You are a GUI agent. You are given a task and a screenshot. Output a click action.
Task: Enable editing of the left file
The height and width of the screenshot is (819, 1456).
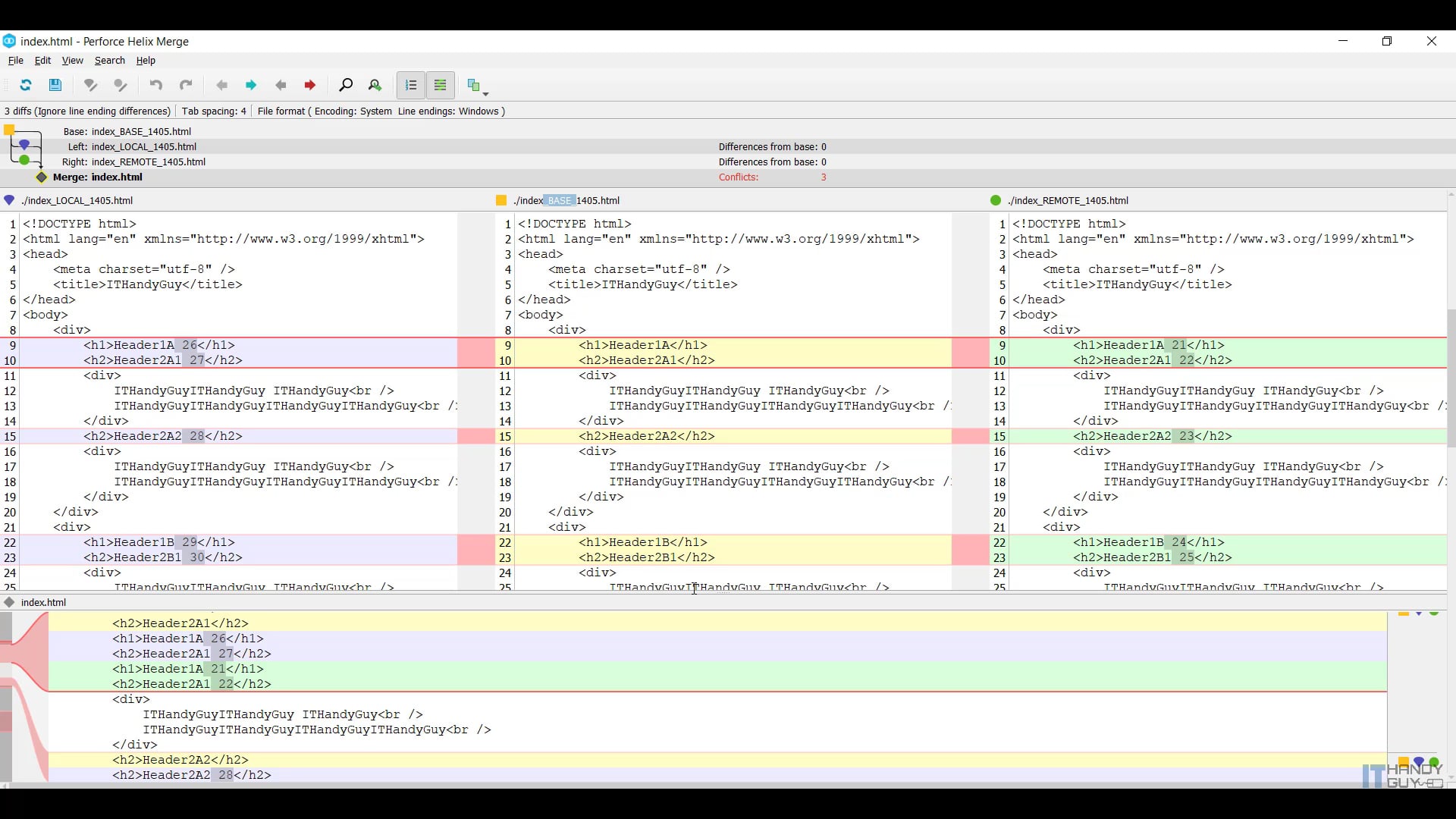coord(90,85)
